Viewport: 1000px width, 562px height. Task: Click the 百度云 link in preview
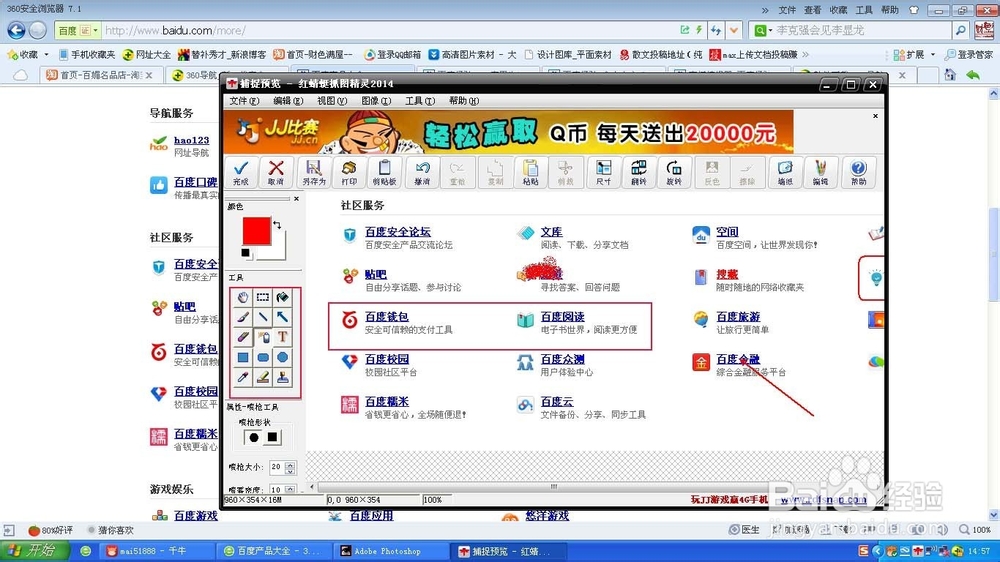[x=557, y=402]
